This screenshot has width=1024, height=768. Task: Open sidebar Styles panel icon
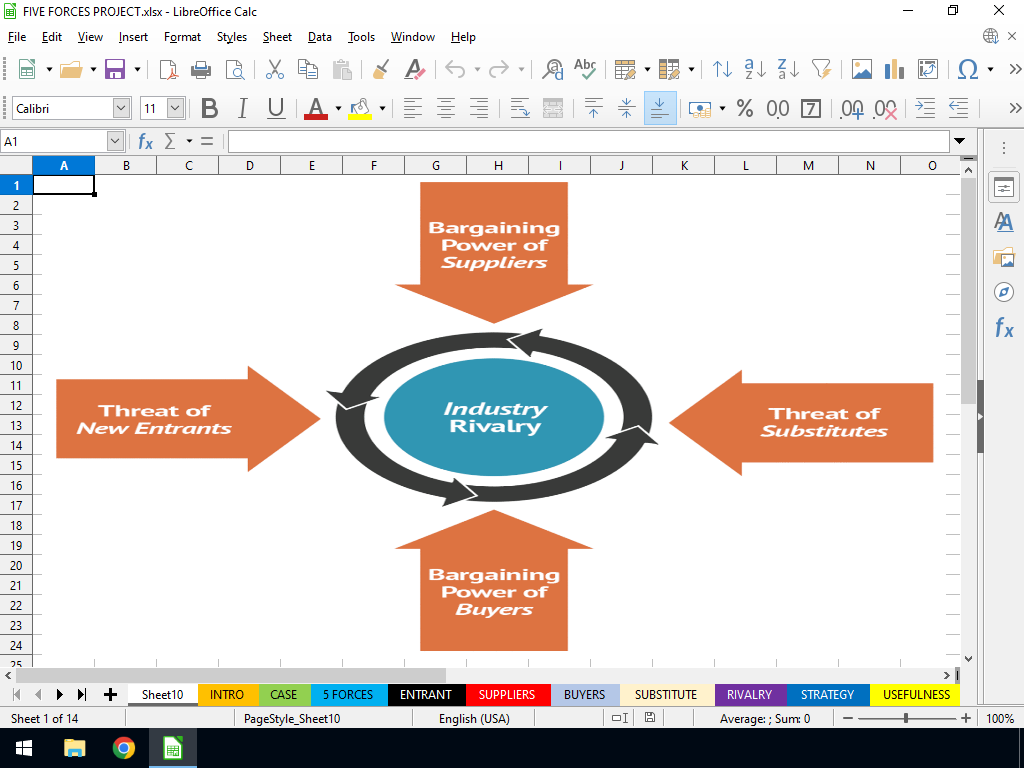(x=1004, y=222)
